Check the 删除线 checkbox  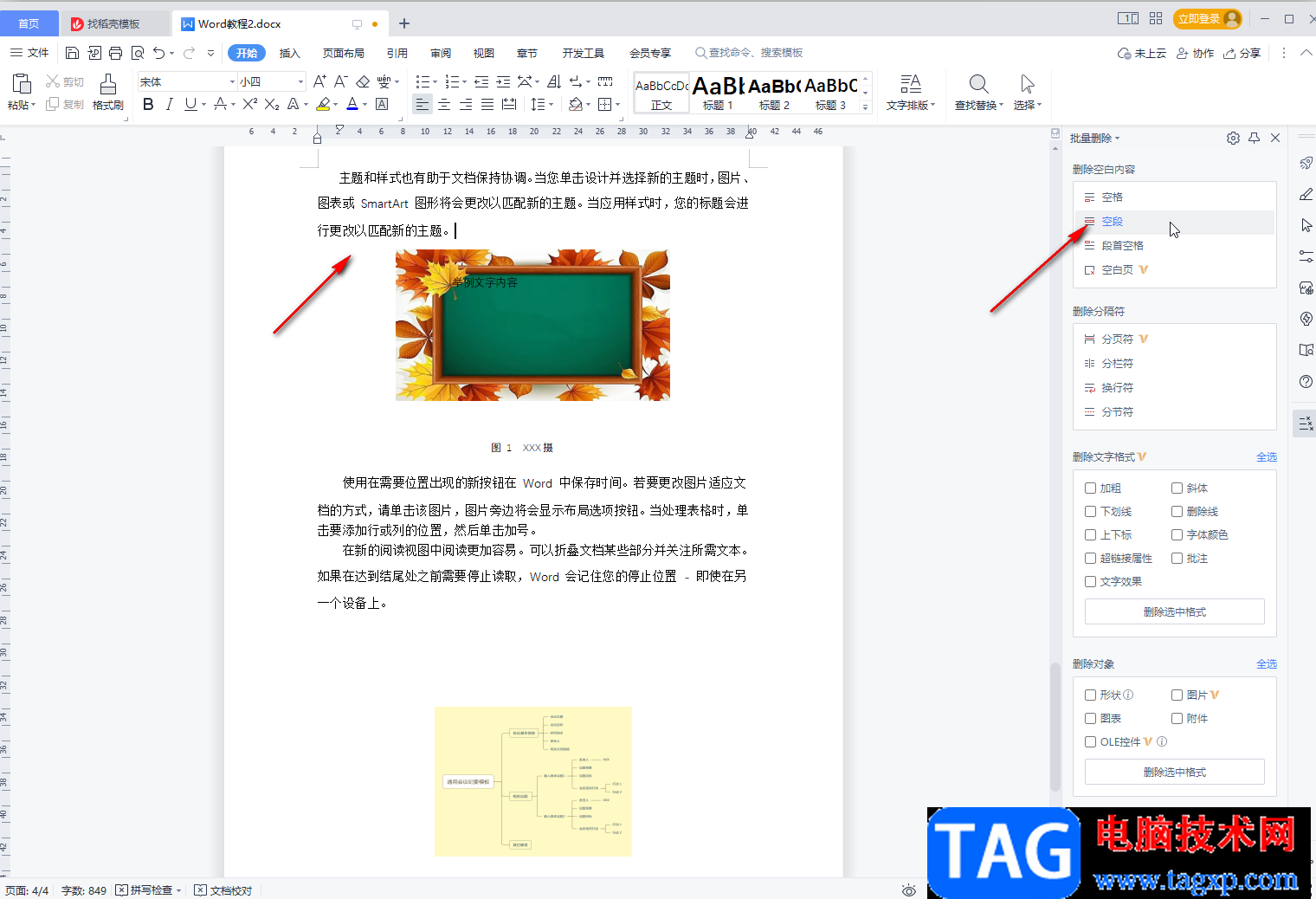(1177, 512)
